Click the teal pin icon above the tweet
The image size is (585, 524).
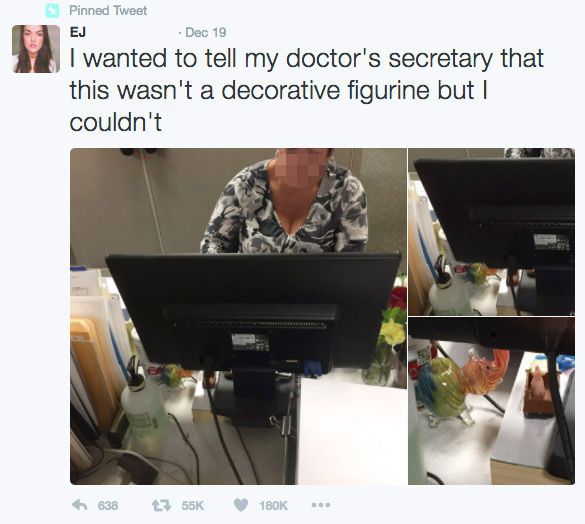(52, 10)
